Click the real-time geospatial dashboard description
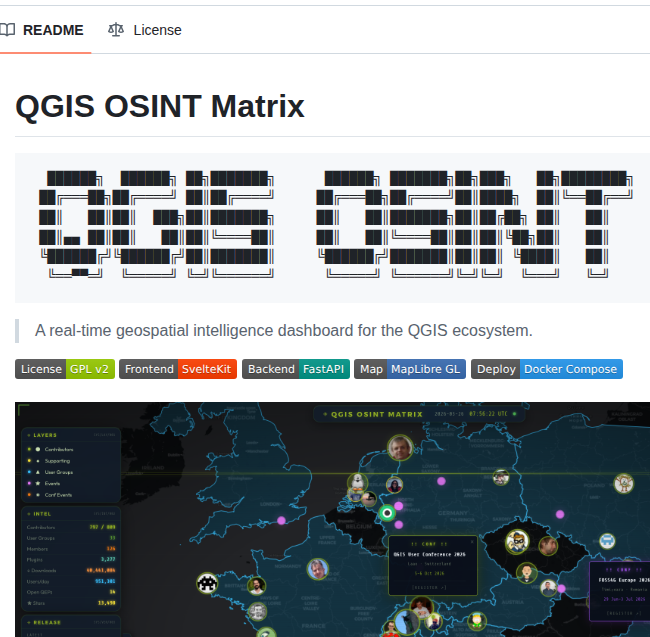The image size is (650, 637). click(x=284, y=331)
